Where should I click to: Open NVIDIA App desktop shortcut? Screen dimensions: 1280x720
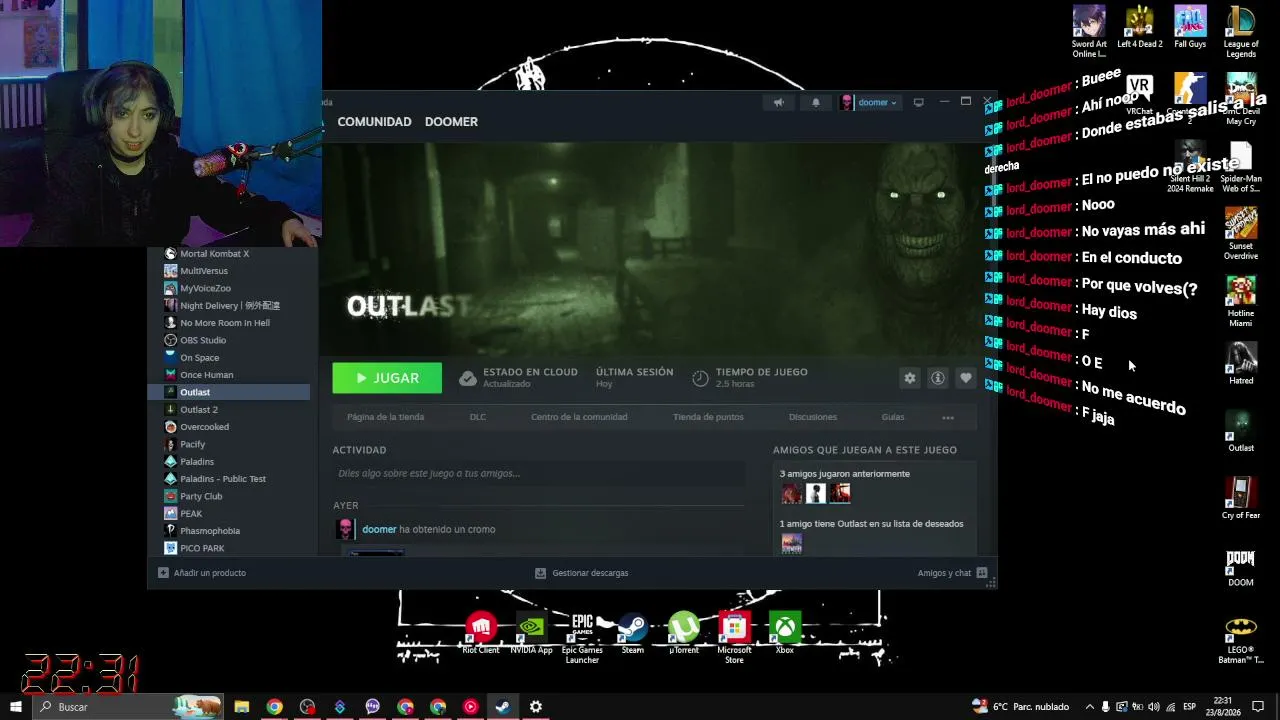coord(531,634)
